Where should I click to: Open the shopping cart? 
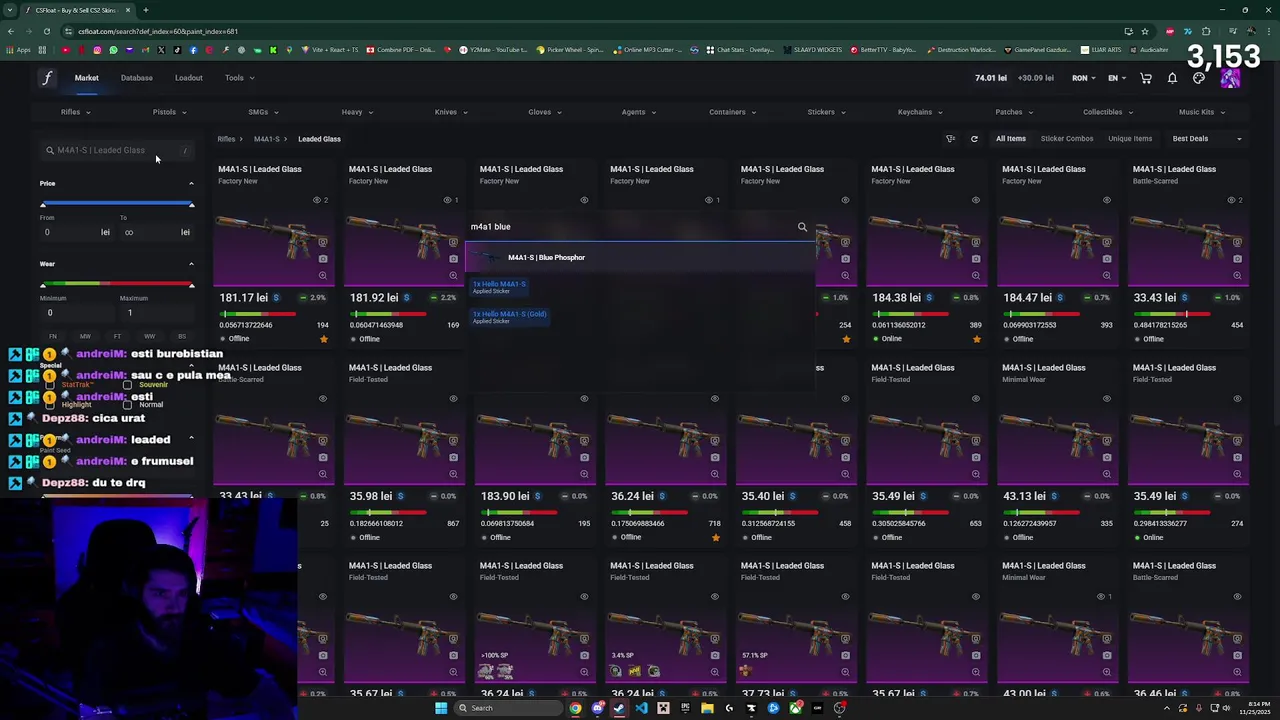[1146, 78]
